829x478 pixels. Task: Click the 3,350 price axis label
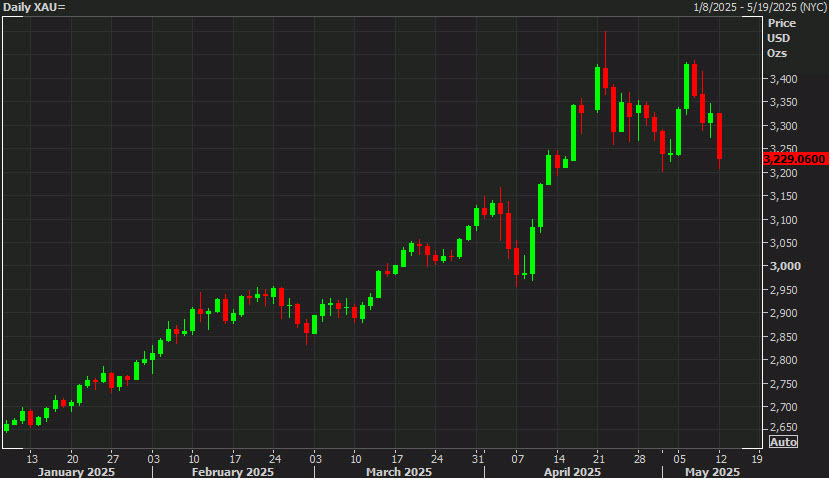coord(784,103)
